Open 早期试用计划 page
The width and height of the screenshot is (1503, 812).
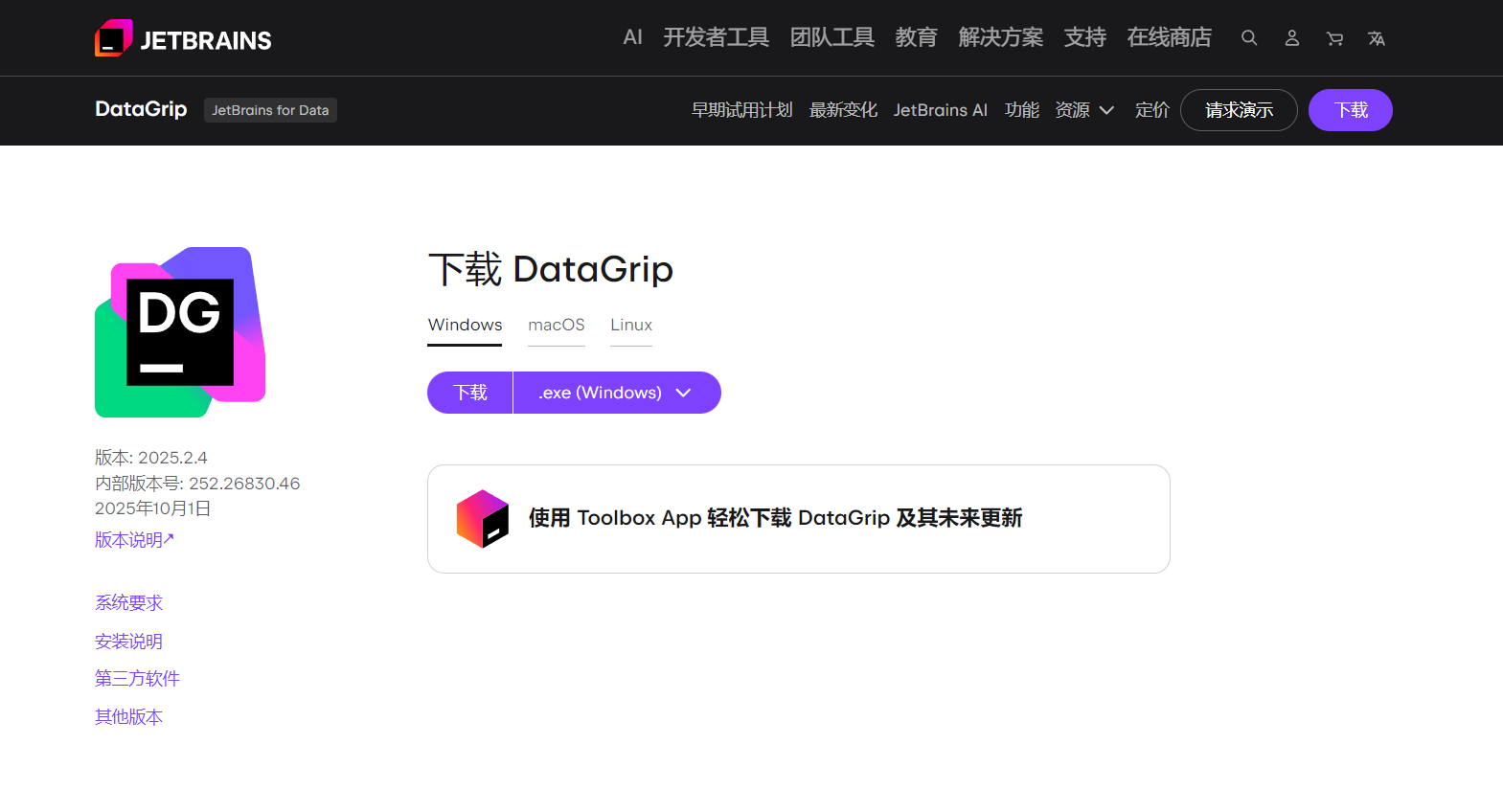click(742, 110)
